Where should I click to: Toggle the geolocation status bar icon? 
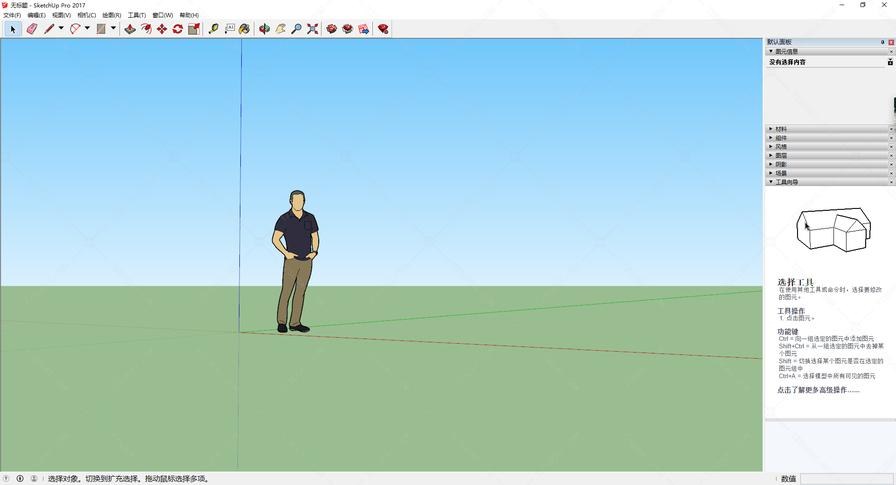point(6,479)
